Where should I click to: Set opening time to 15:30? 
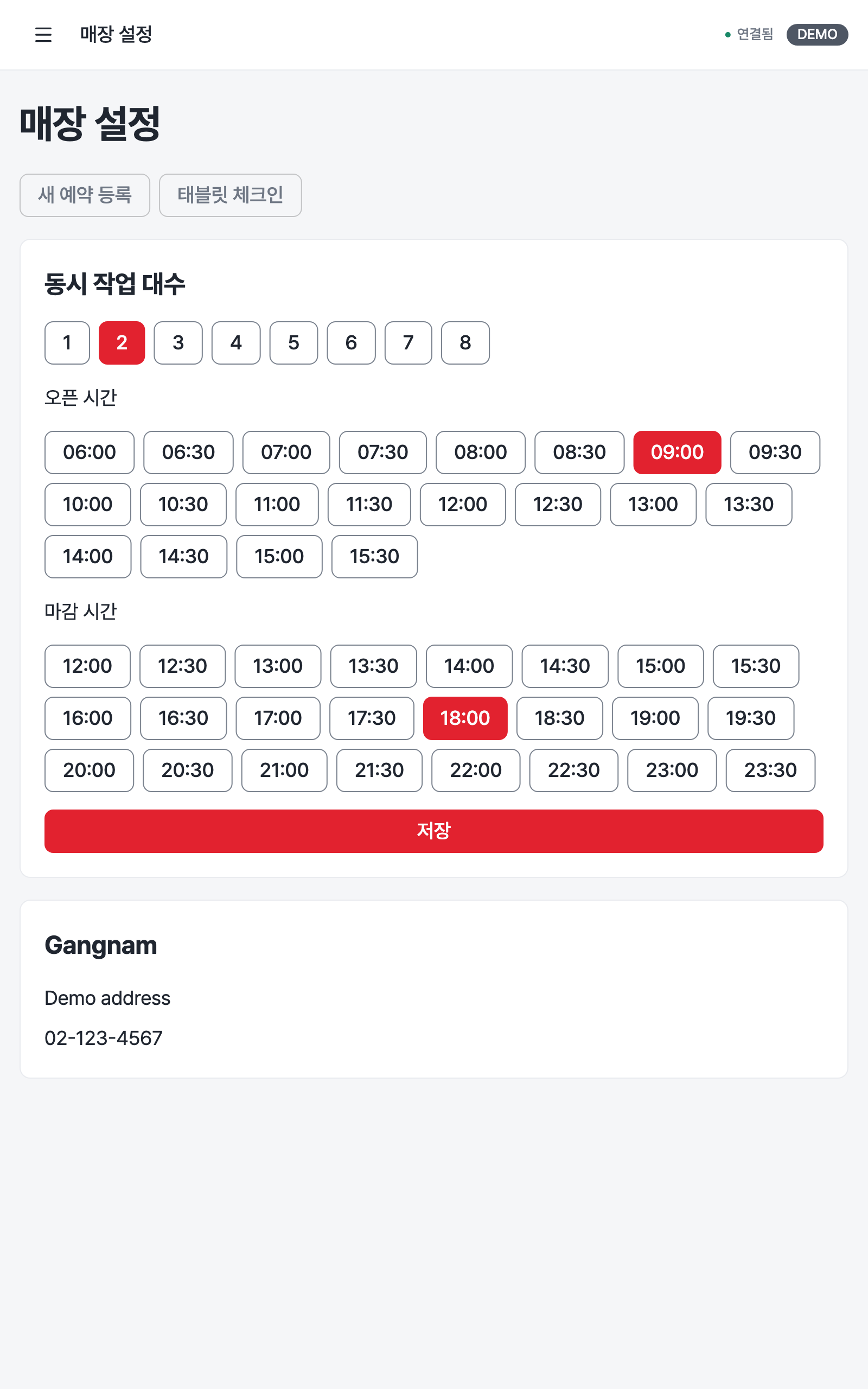374,557
